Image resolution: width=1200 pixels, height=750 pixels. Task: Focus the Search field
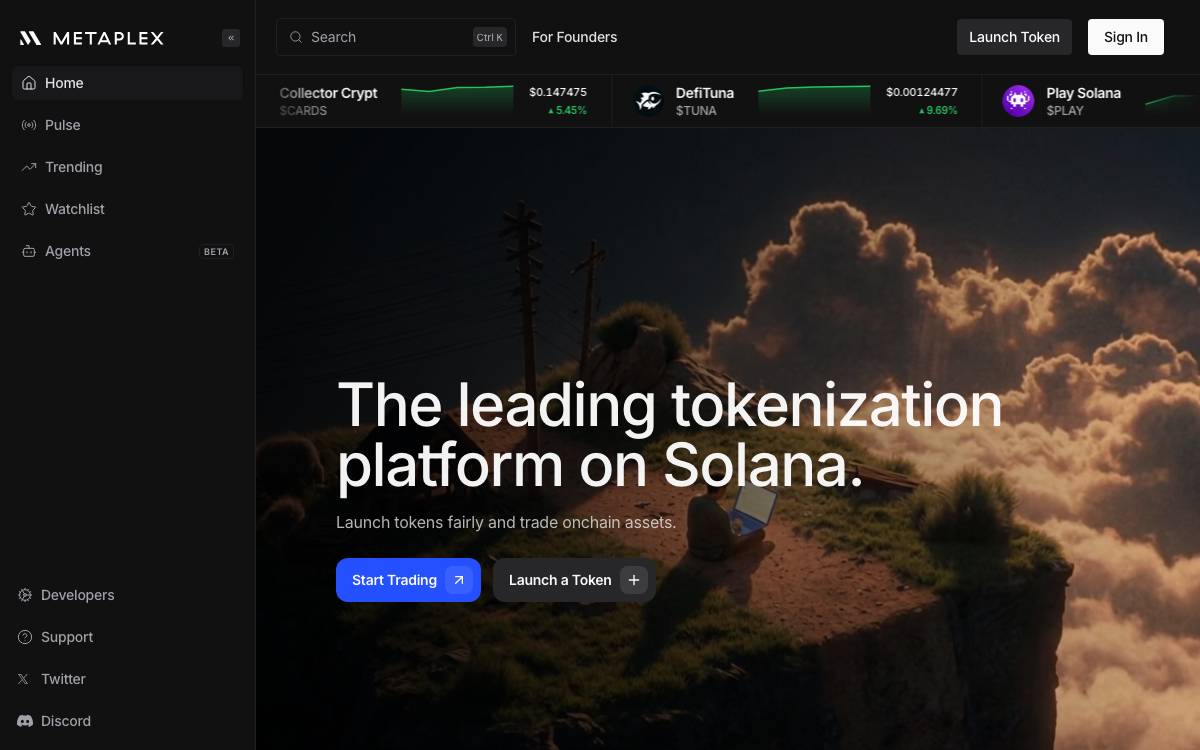click(x=396, y=37)
